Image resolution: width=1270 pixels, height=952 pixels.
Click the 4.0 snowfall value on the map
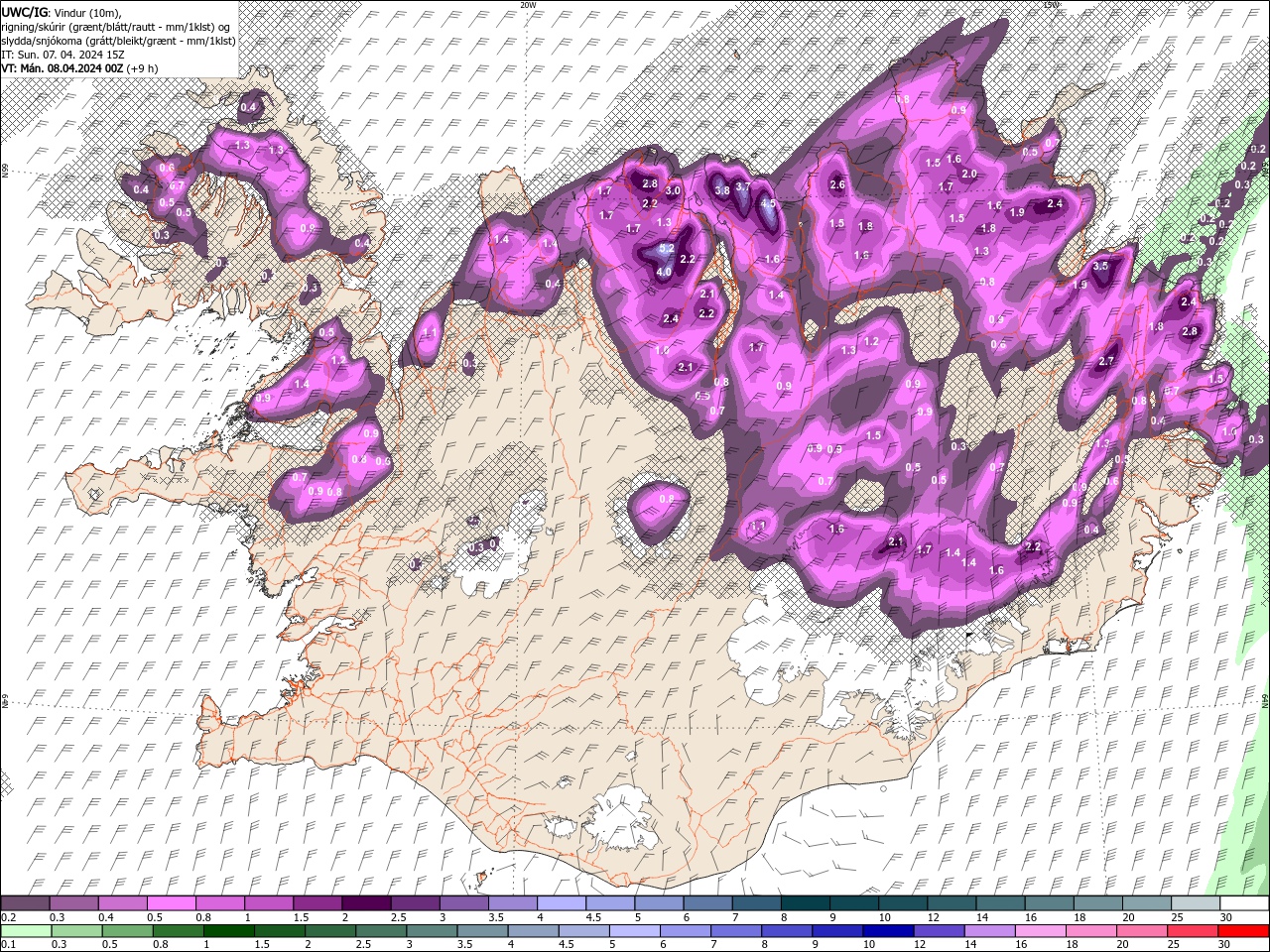click(665, 272)
